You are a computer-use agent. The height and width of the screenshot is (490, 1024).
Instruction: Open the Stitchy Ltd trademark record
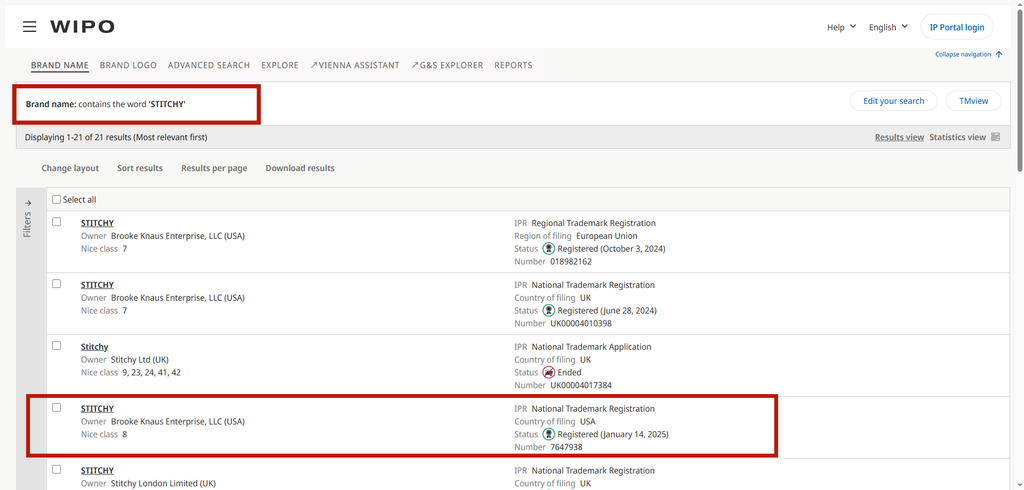point(95,347)
